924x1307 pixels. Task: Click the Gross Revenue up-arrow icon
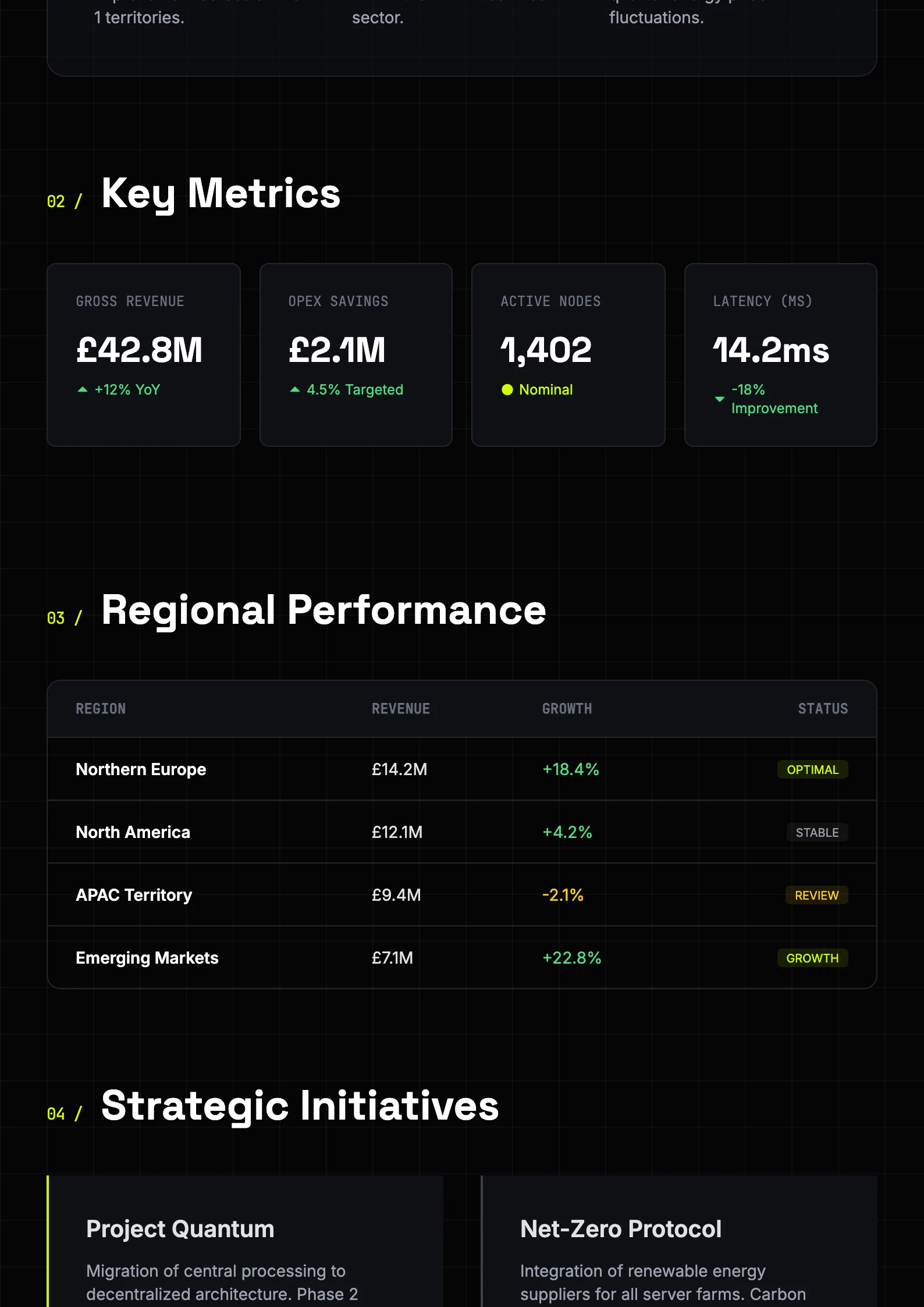[83, 390]
